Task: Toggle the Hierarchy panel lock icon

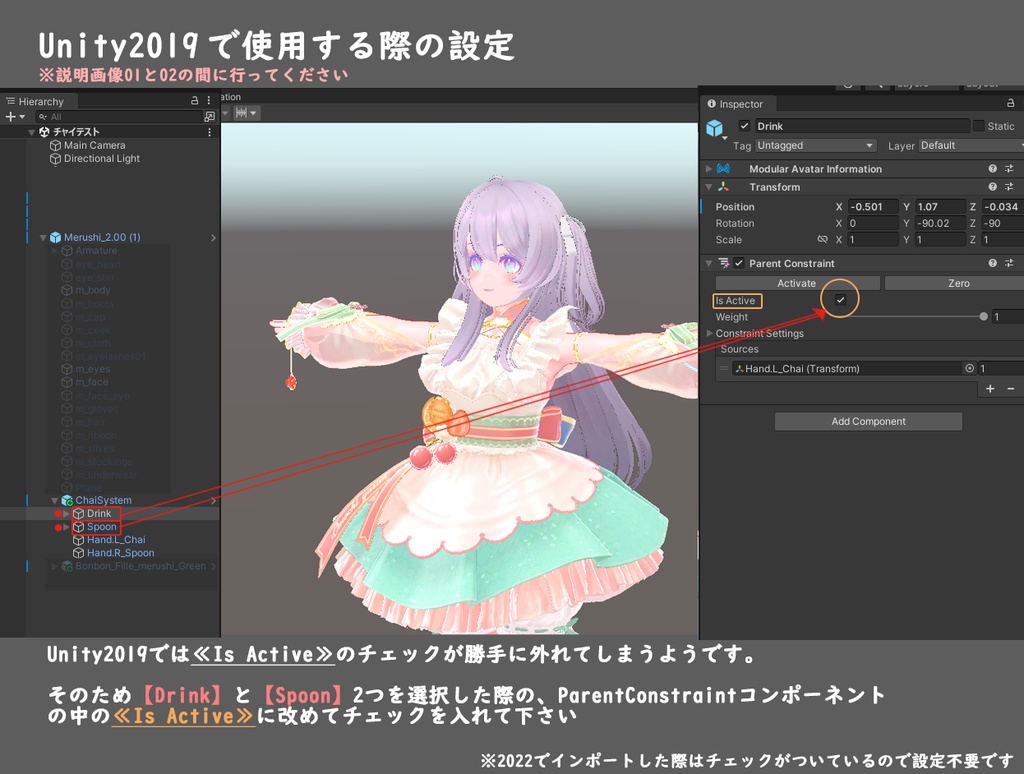Action: tap(194, 101)
